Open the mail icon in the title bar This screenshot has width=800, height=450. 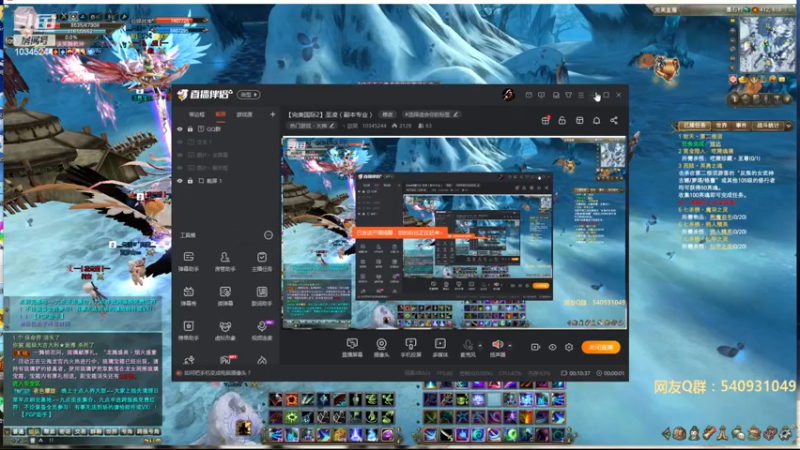pos(529,95)
